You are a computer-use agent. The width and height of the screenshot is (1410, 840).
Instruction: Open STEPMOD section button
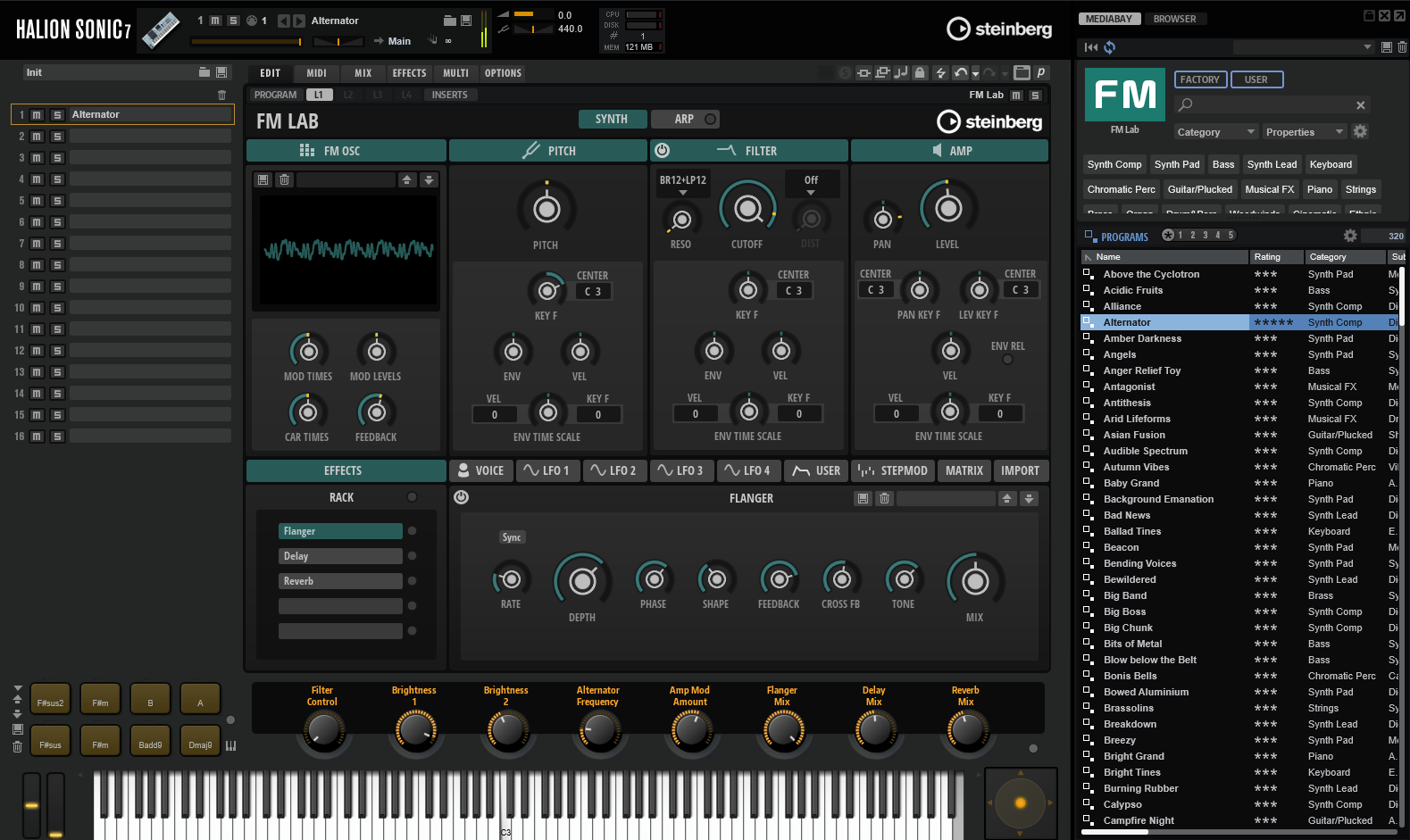point(893,470)
